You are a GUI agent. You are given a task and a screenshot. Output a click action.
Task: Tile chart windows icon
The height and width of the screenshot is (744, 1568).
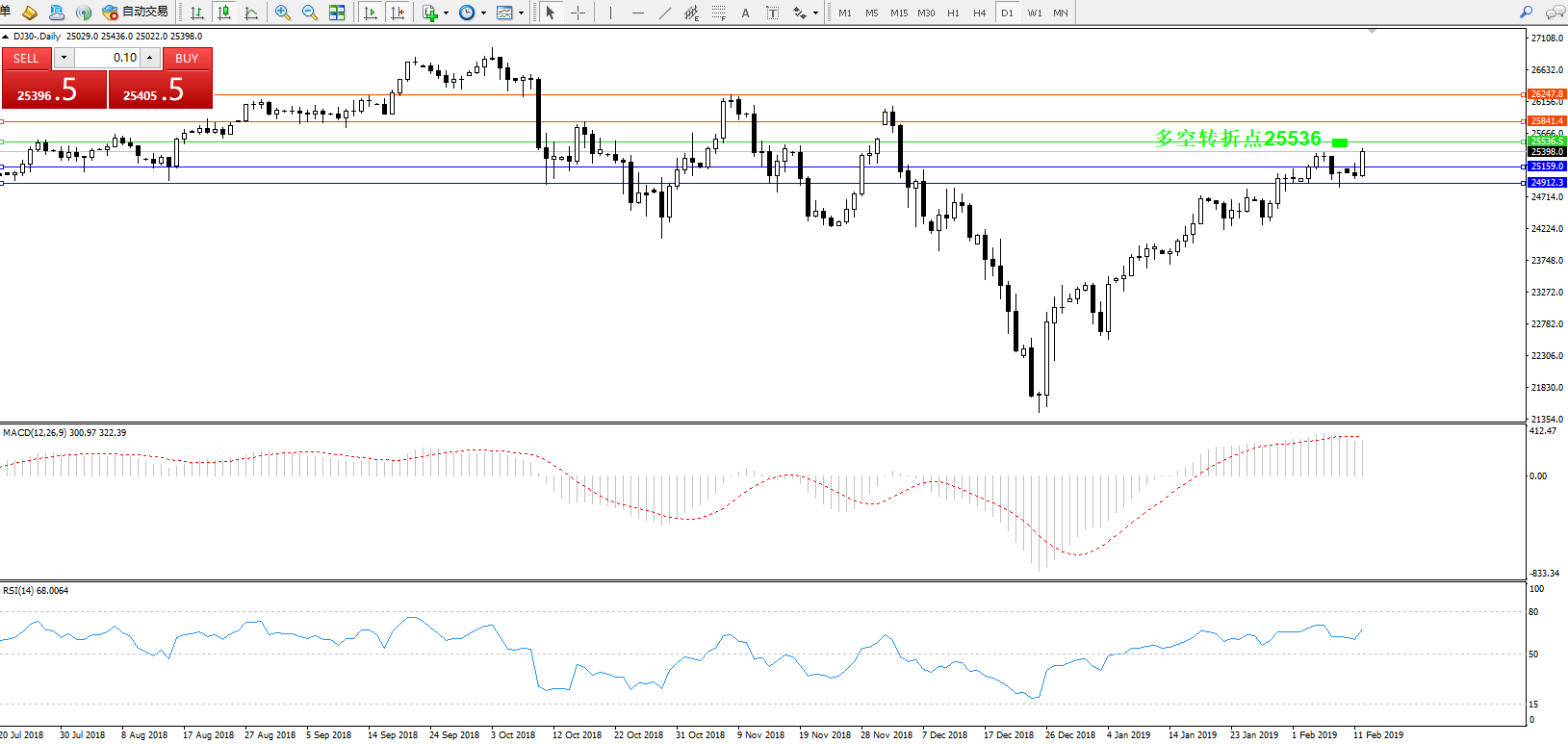point(337,13)
